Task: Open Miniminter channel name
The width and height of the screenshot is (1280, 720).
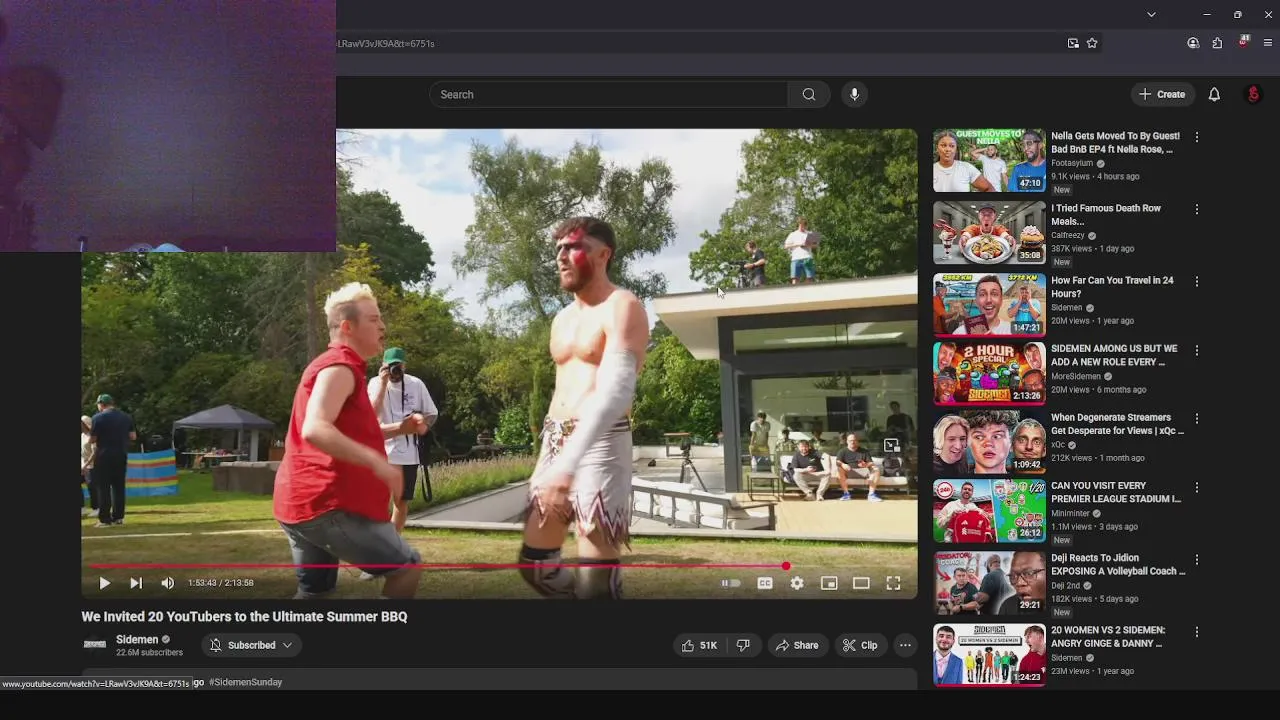Action: [x=1070, y=514]
